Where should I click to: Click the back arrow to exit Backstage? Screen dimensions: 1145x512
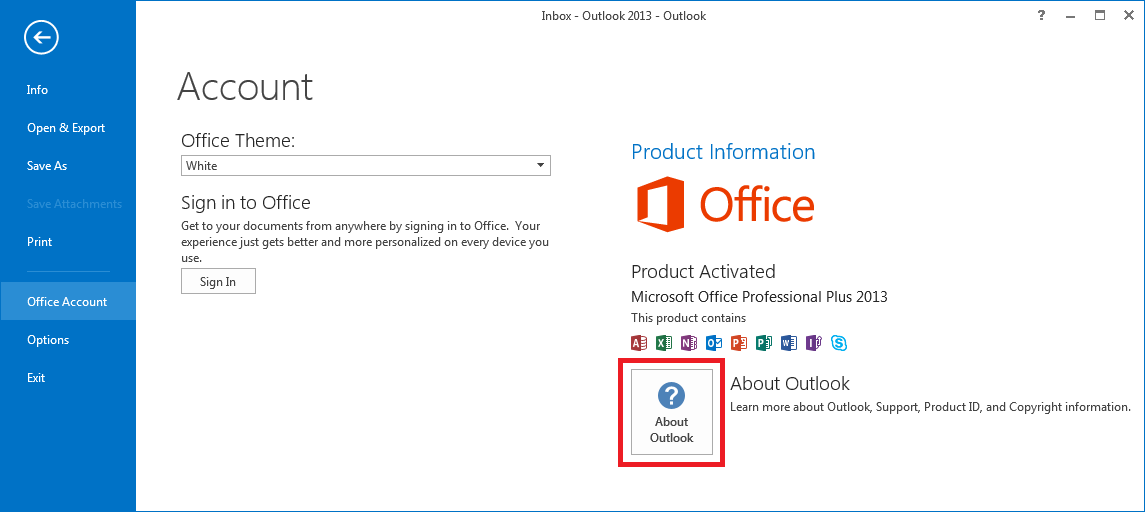click(42, 38)
